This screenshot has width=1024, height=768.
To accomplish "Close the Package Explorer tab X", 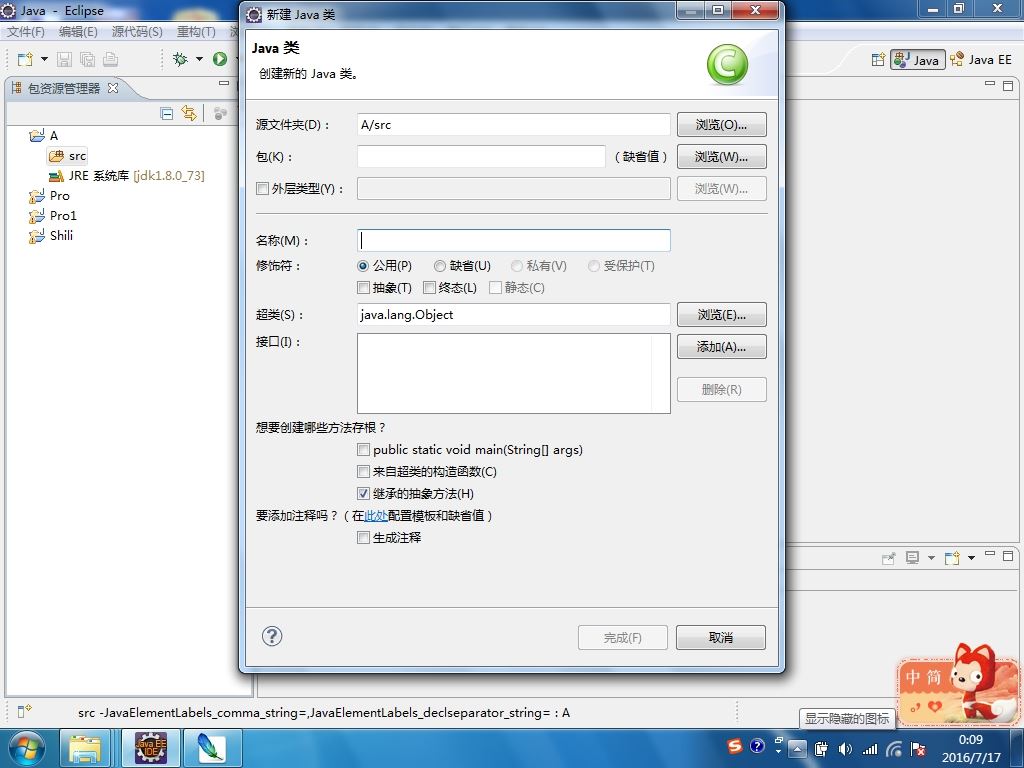I will pos(113,88).
